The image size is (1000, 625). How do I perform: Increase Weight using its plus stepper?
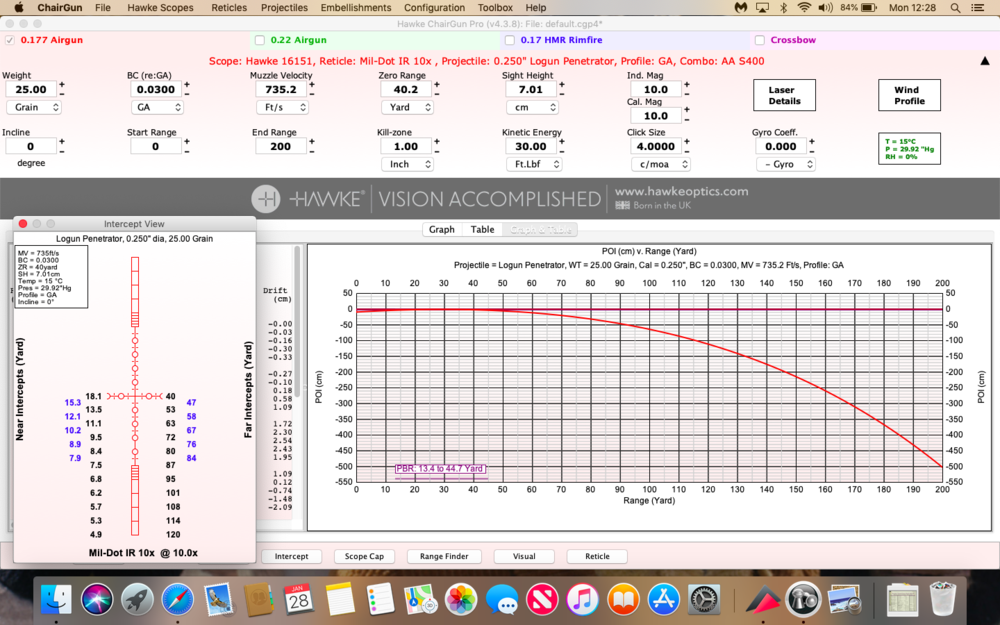(62, 85)
